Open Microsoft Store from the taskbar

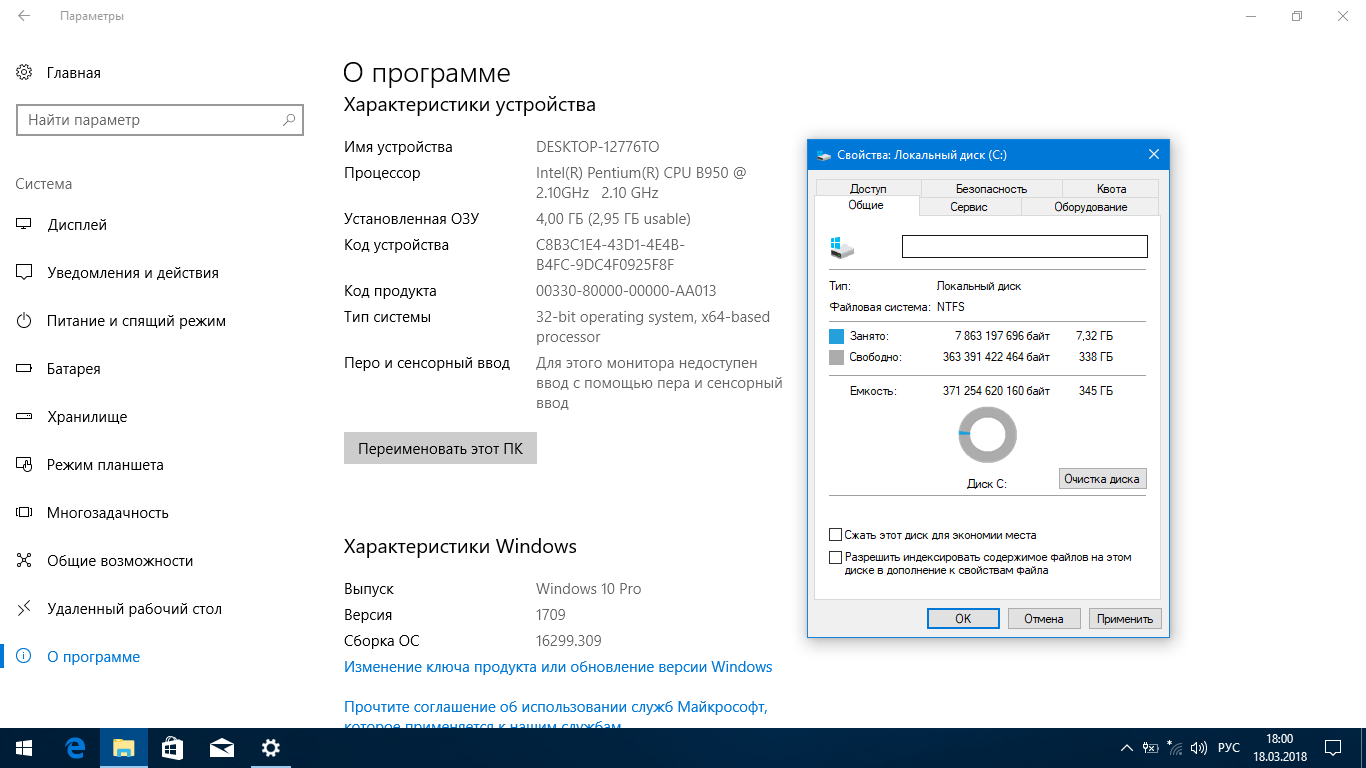(172, 748)
